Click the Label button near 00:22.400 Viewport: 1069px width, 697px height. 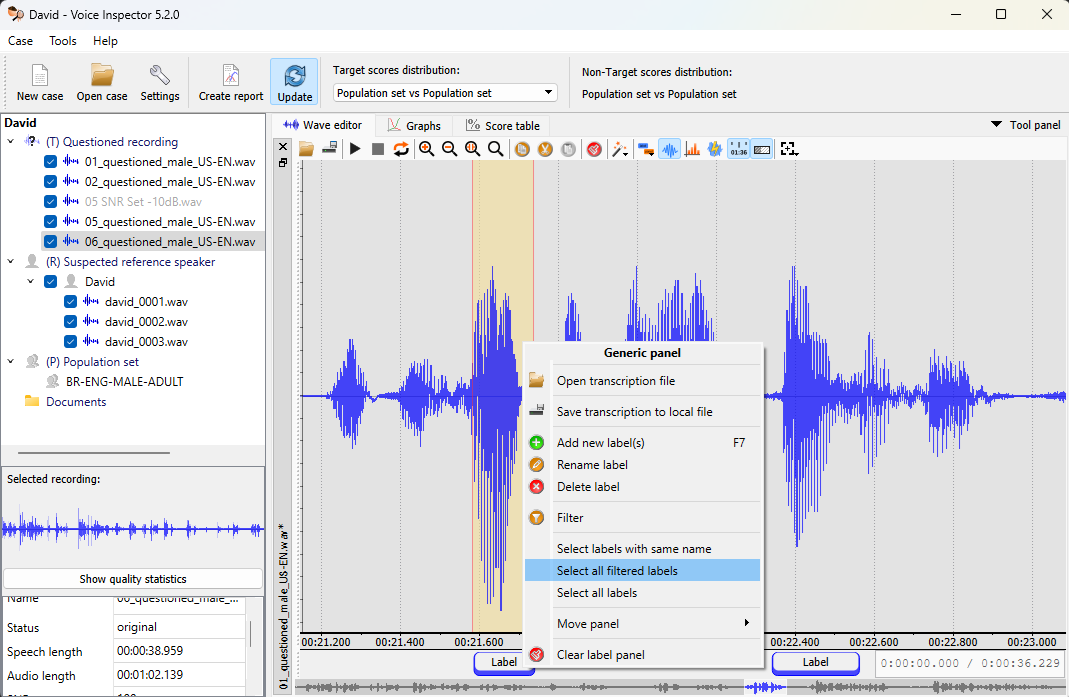815,662
